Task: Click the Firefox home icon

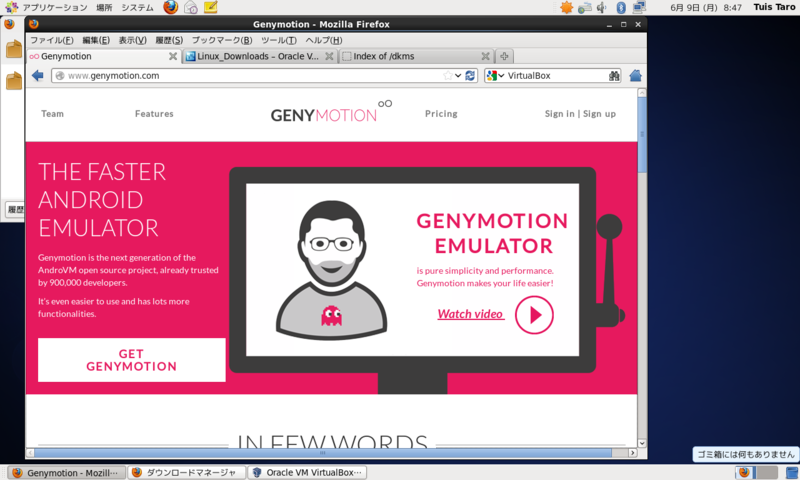Action: (635, 75)
